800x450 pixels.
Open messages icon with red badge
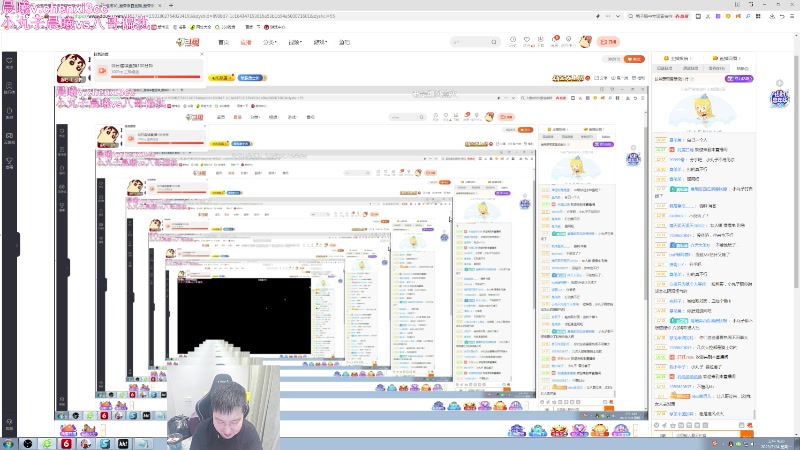[x=555, y=41]
